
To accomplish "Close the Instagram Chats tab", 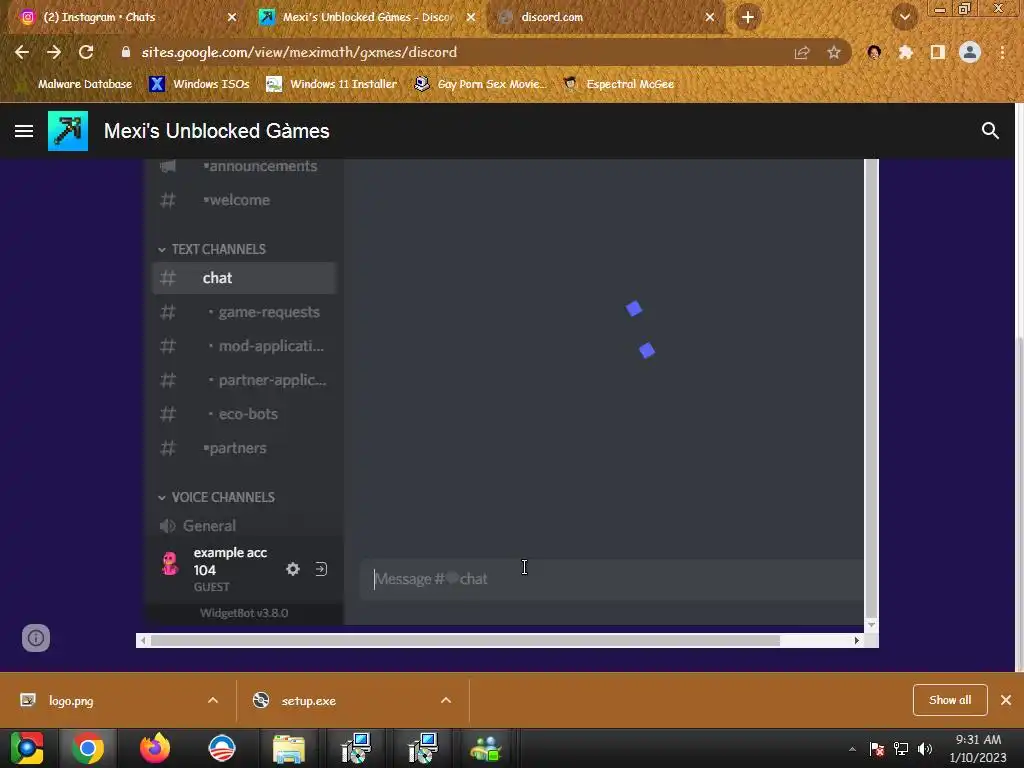I will point(232,17).
